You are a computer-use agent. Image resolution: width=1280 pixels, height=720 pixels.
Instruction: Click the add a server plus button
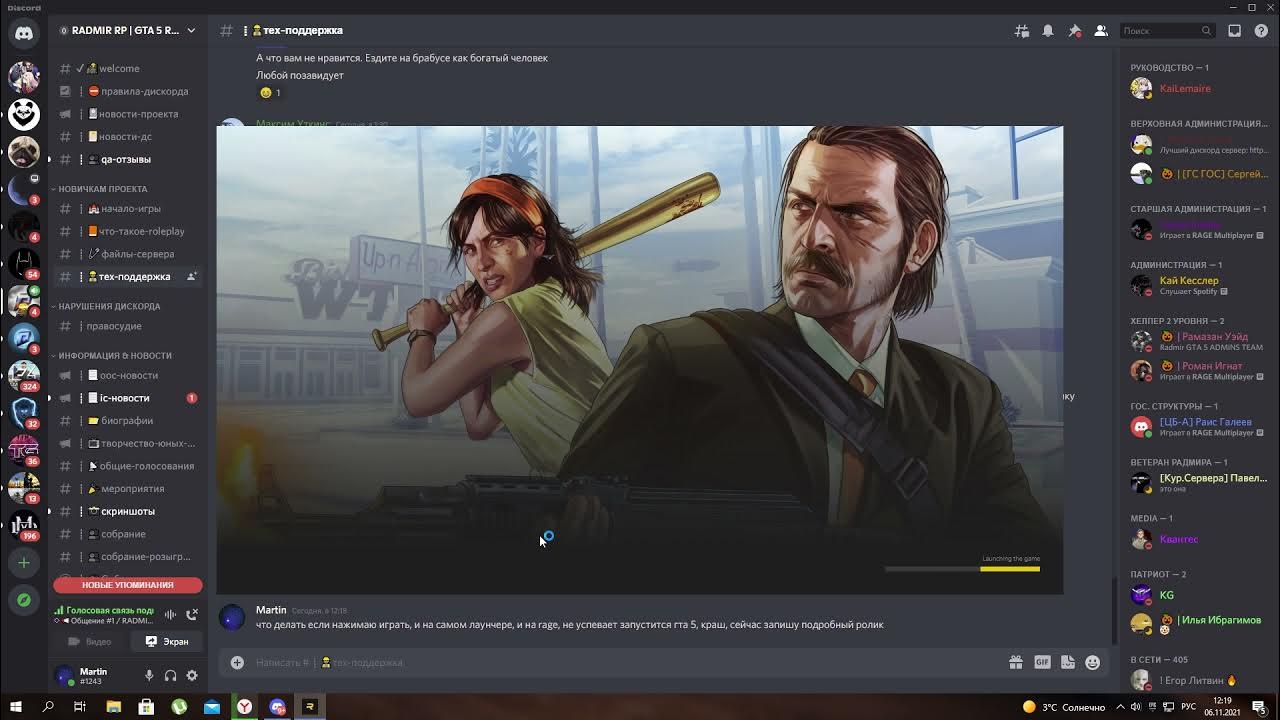click(24, 563)
